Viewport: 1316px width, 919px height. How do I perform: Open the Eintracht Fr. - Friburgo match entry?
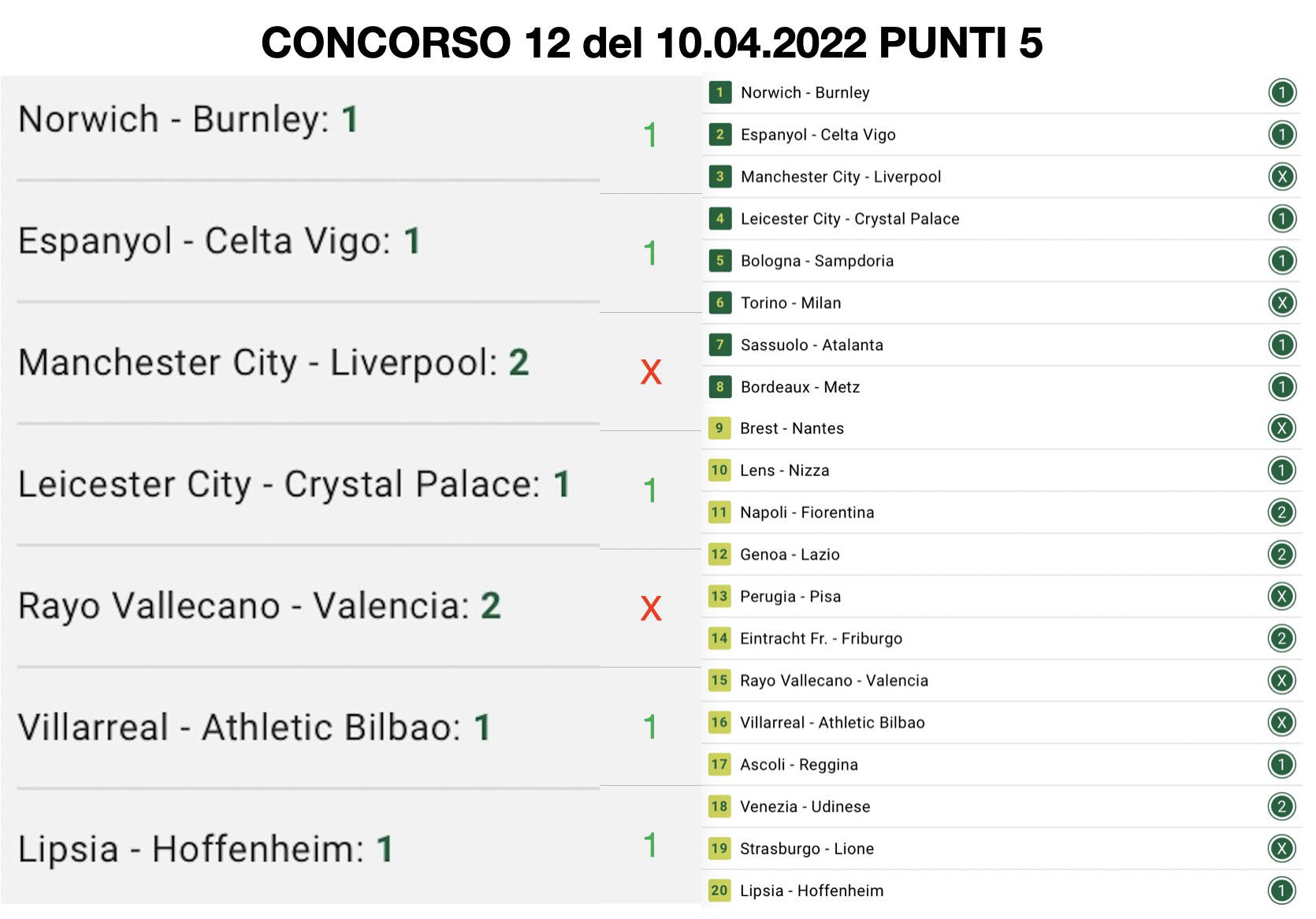(820, 638)
